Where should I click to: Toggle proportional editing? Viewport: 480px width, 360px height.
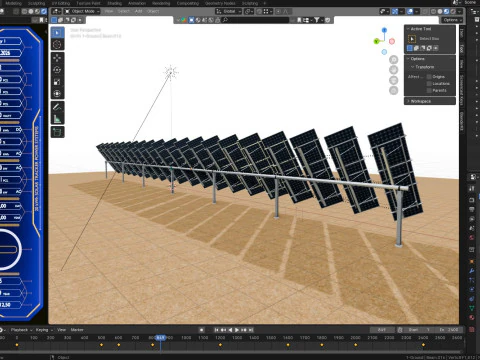point(278,11)
